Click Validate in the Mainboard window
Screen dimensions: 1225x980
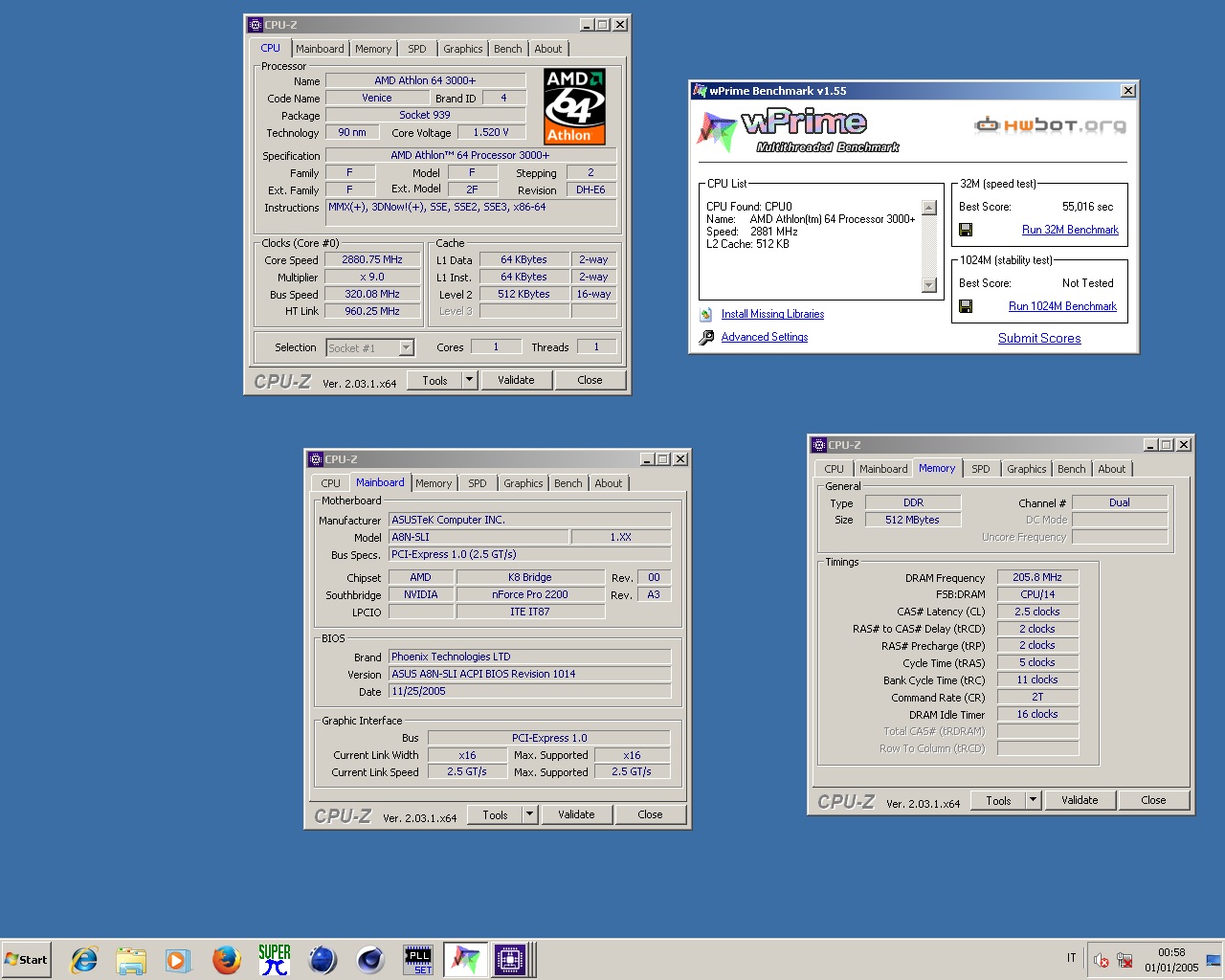click(x=576, y=814)
